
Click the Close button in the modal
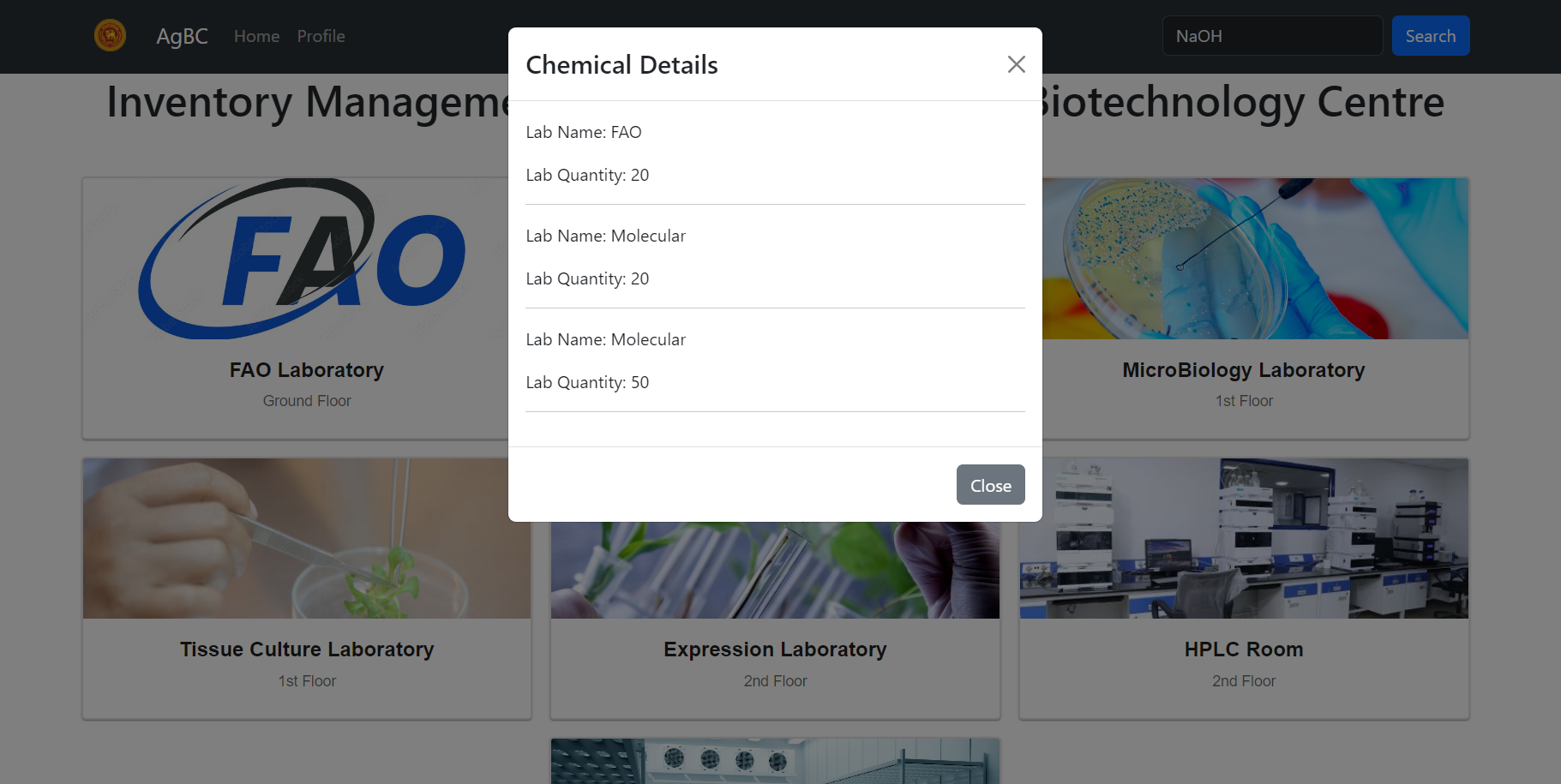[990, 485]
